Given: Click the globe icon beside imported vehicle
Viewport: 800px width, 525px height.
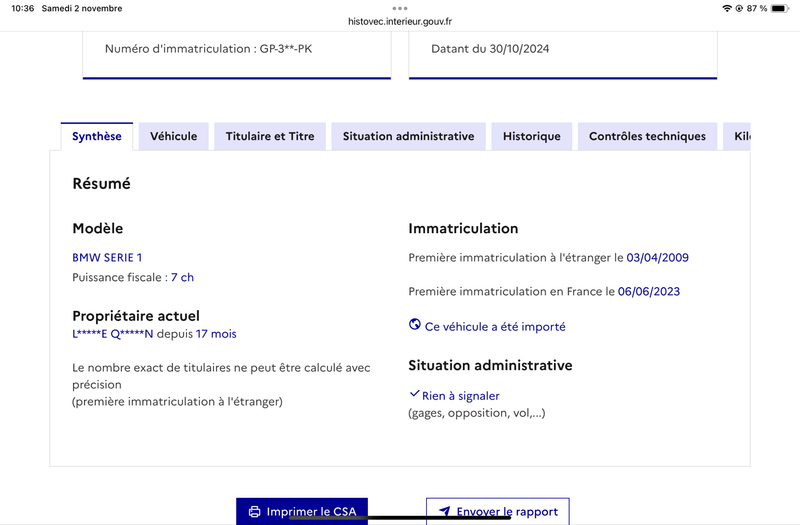Looking at the screenshot, I should click(x=415, y=324).
